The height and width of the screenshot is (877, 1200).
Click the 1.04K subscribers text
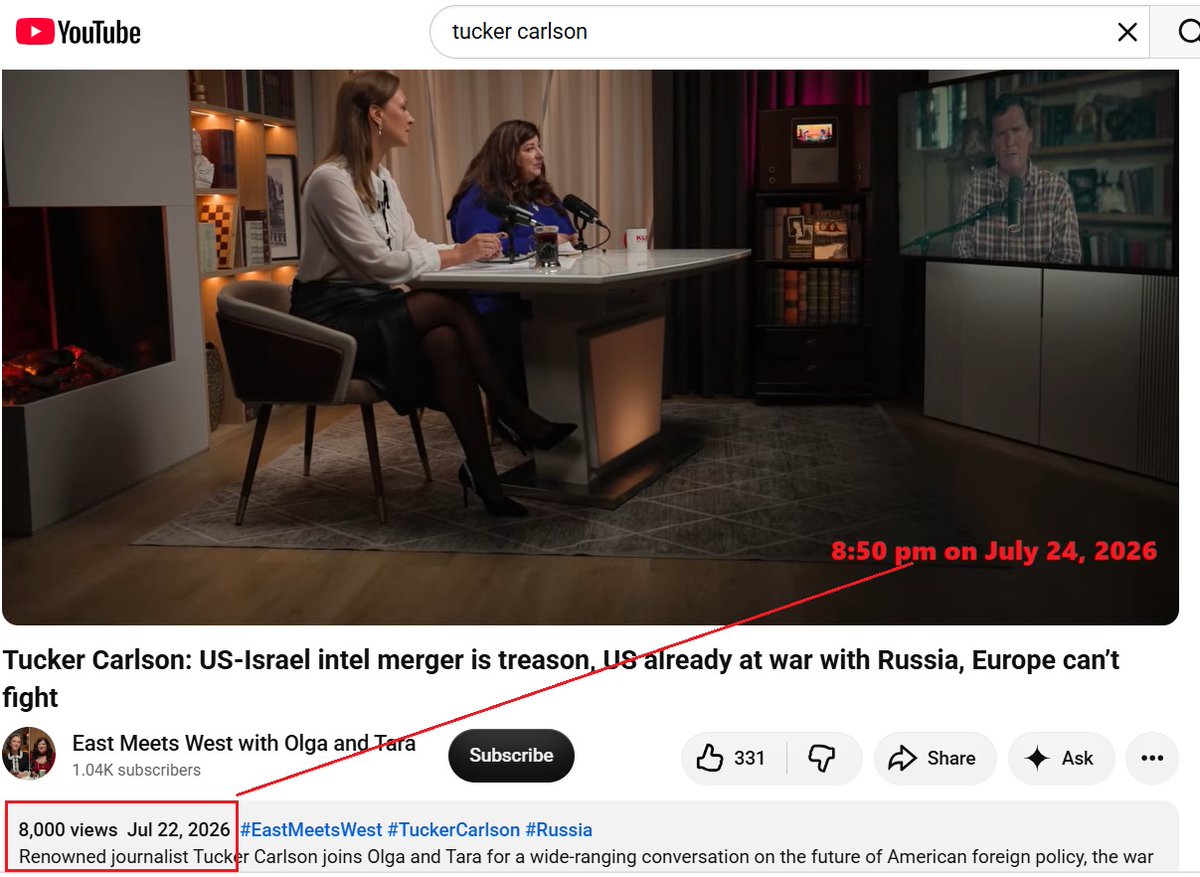tap(136, 770)
